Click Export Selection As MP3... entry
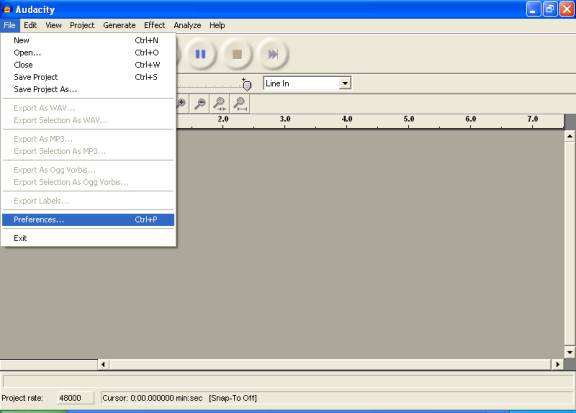The width and height of the screenshot is (576, 413). [88, 151]
